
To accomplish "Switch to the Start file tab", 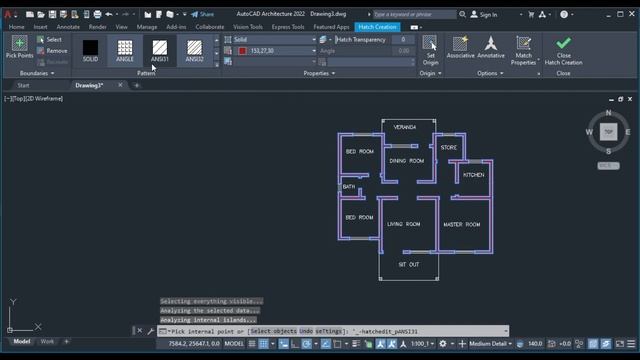I will coord(23,85).
